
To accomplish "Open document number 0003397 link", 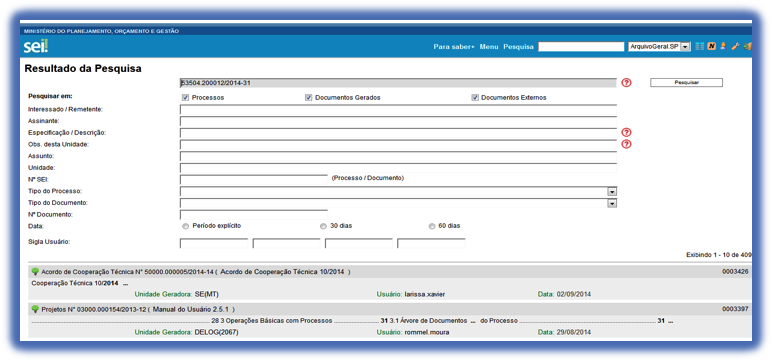I will coord(736,309).
